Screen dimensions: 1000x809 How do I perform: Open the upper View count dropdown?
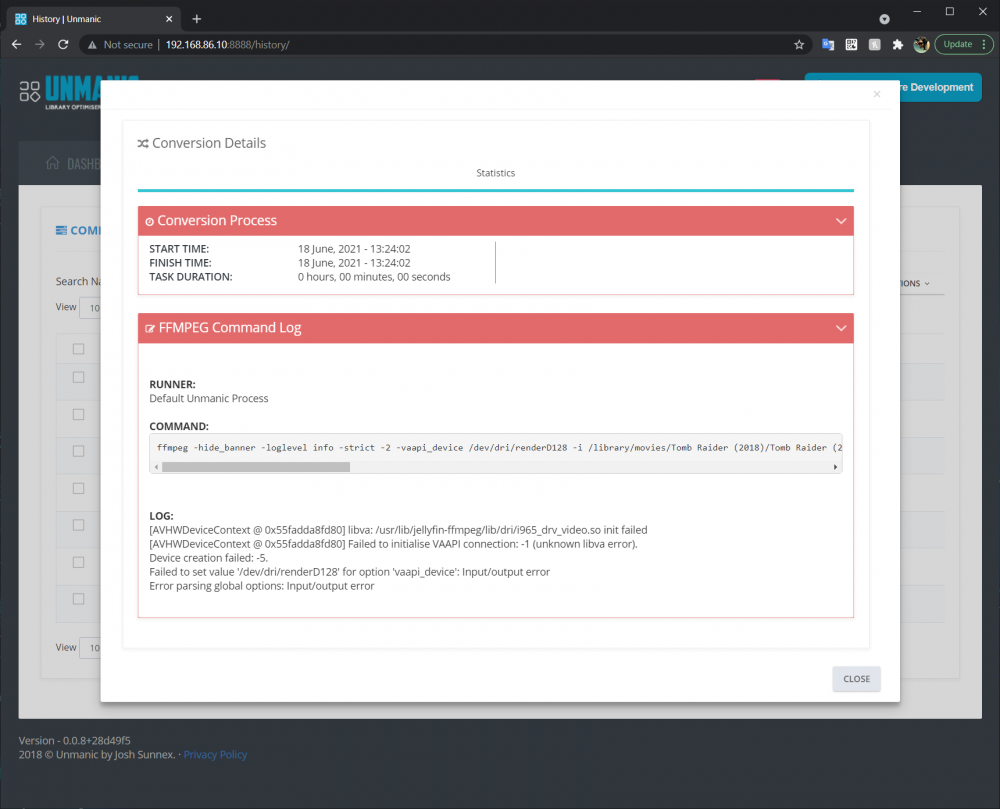(x=90, y=308)
